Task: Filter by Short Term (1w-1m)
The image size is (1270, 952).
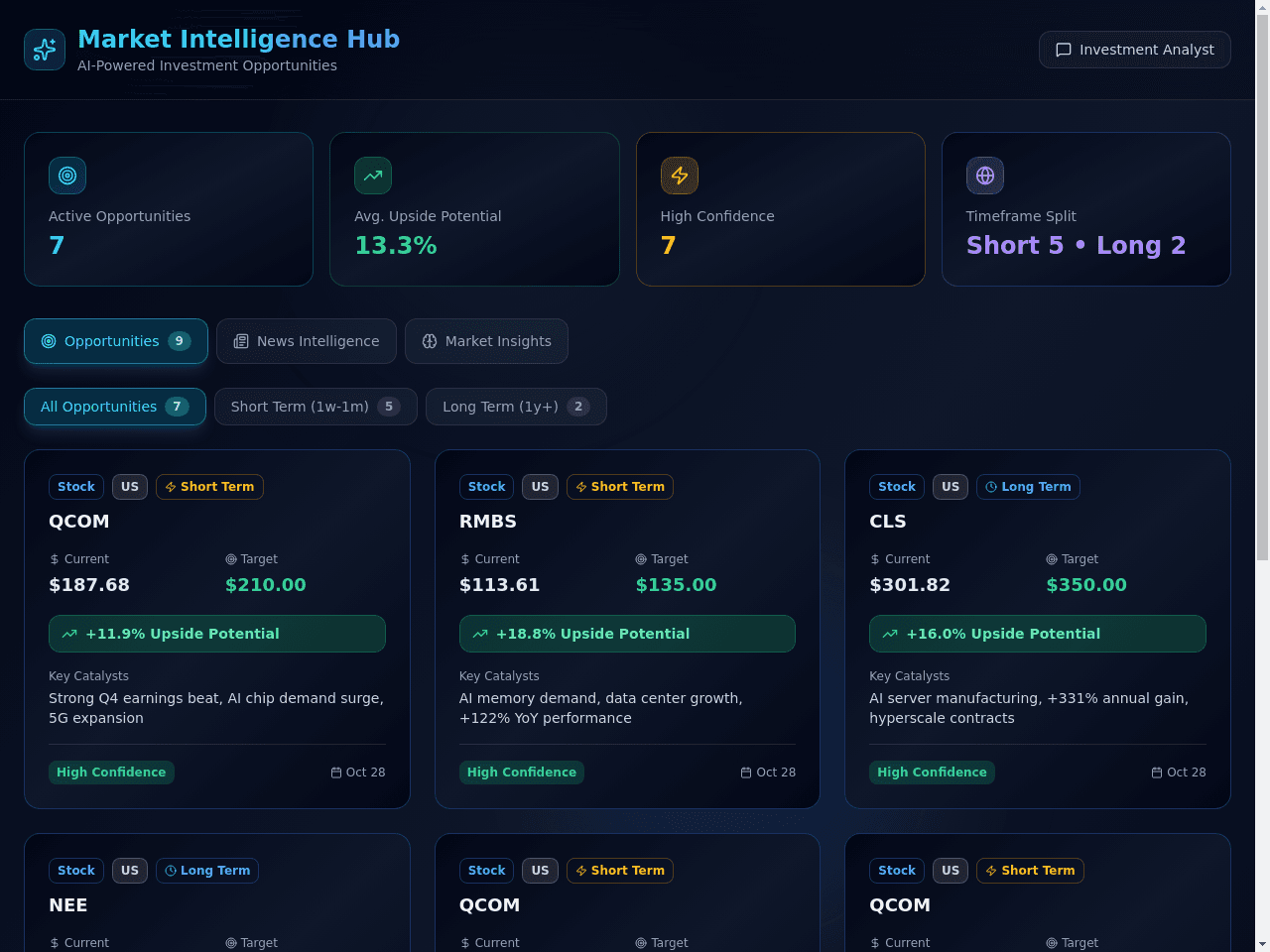Action: 316,407
